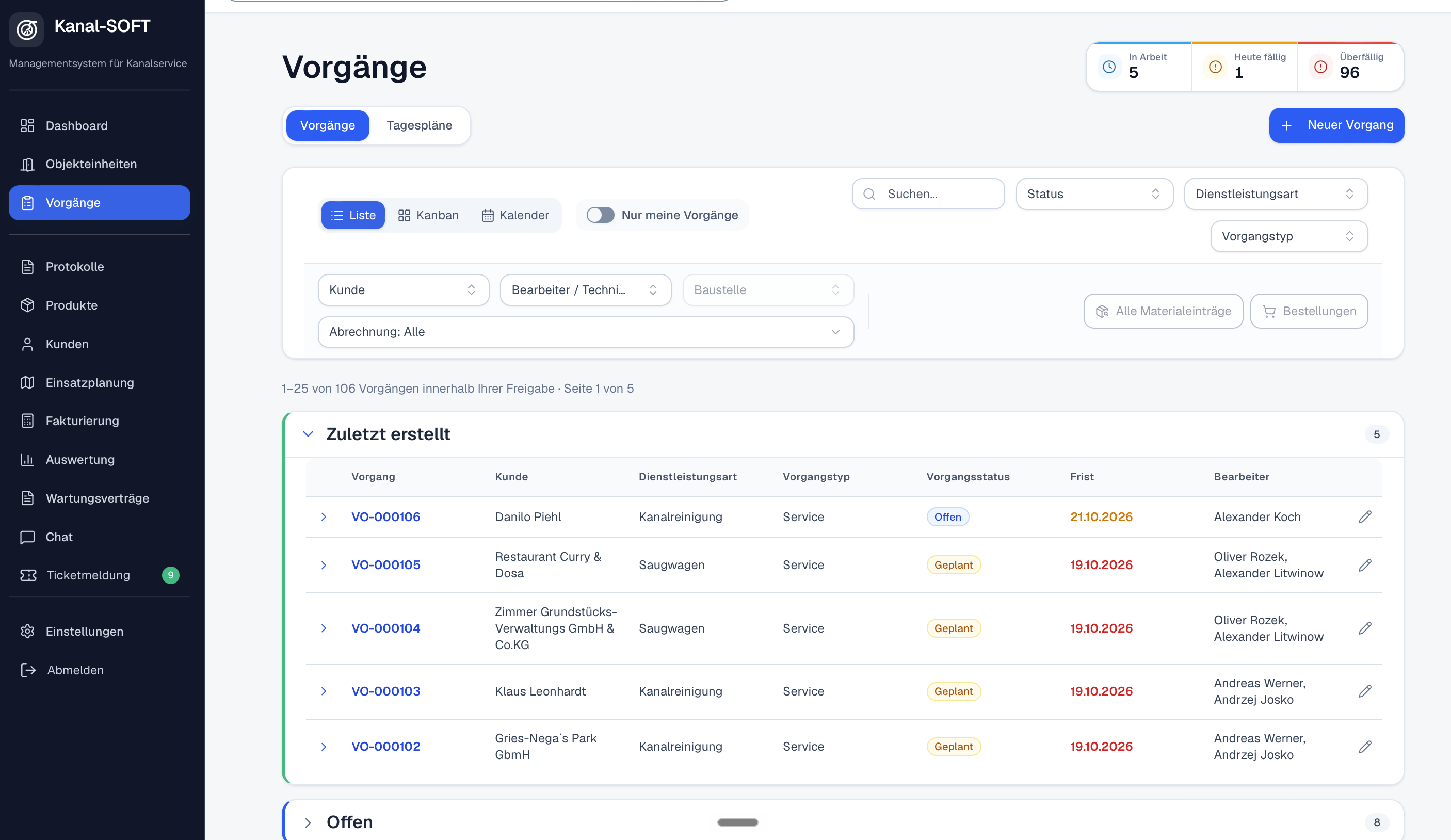Viewport: 1451px width, 840px height.
Task: Click the Überfällig 96 counter card
Action: [x=1350, y=66]
